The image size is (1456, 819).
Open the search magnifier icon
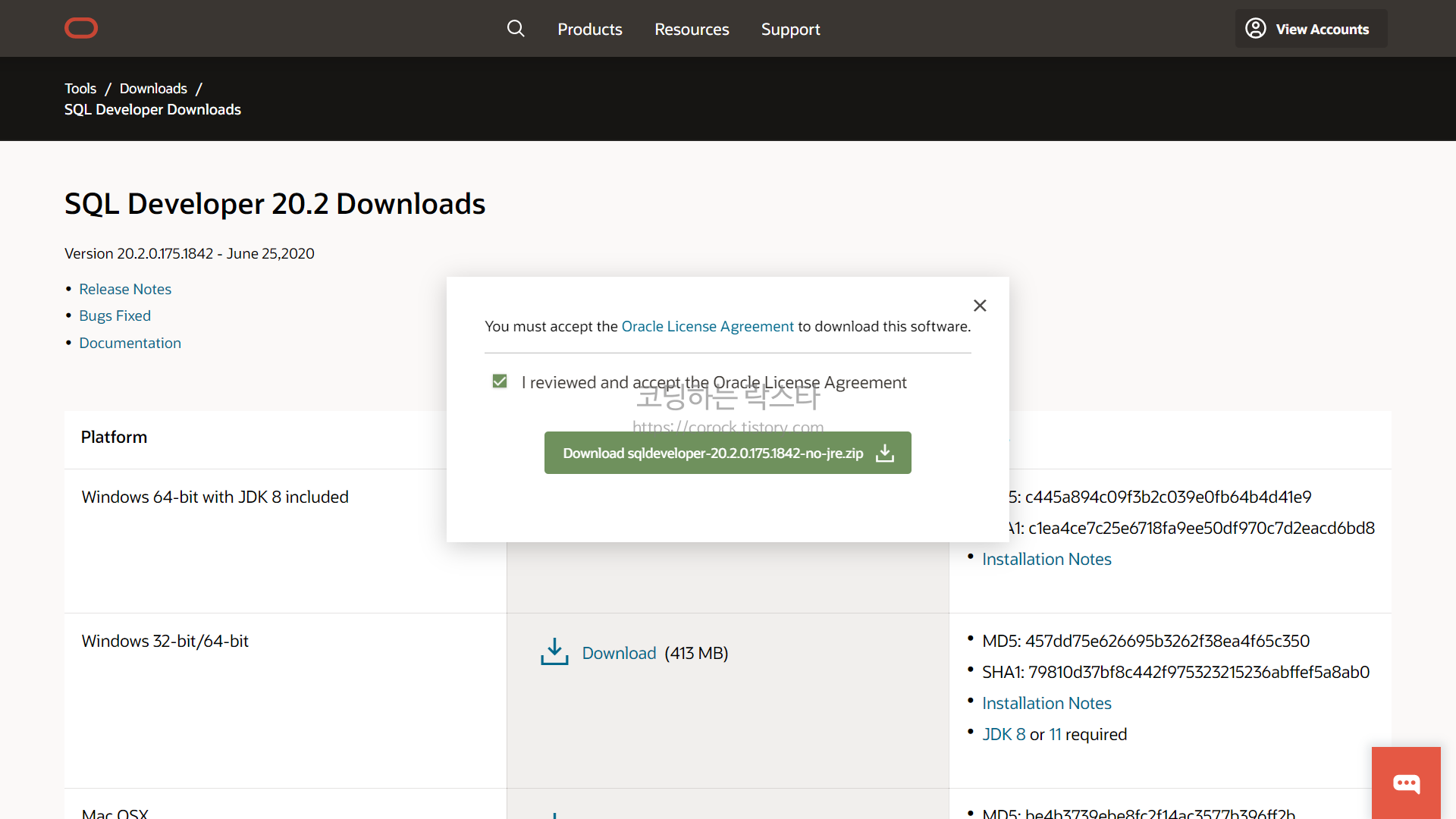(x=516, y=29)
